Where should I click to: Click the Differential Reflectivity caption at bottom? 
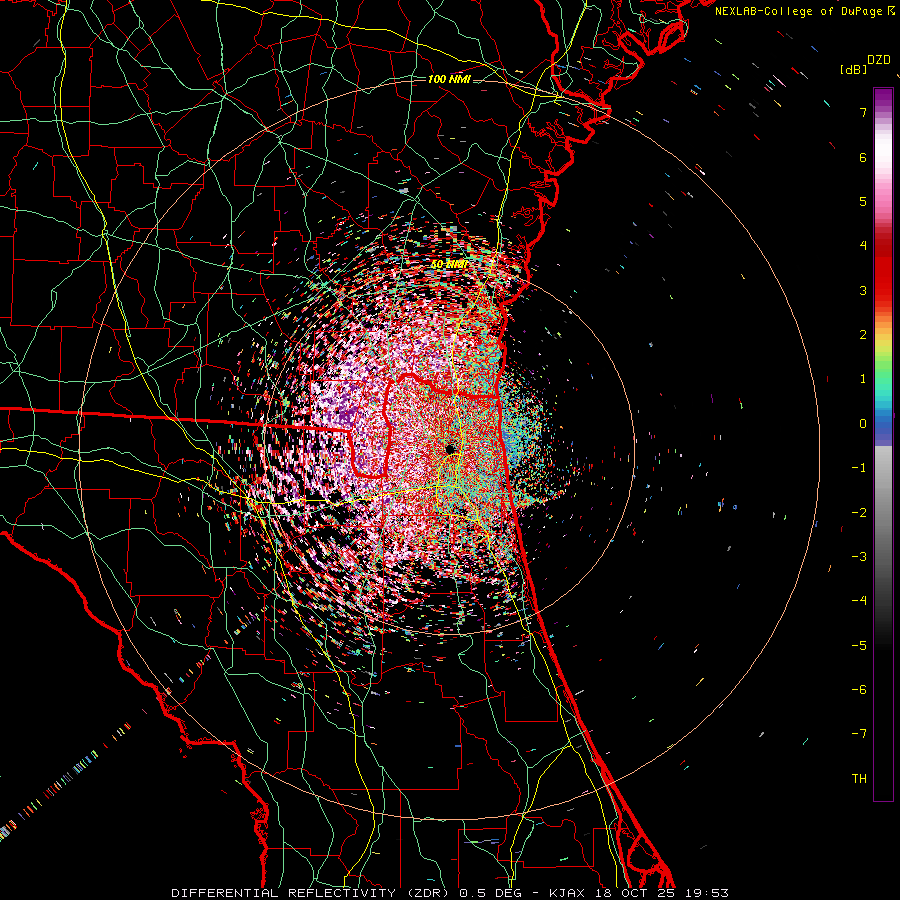tap(450, 893)
